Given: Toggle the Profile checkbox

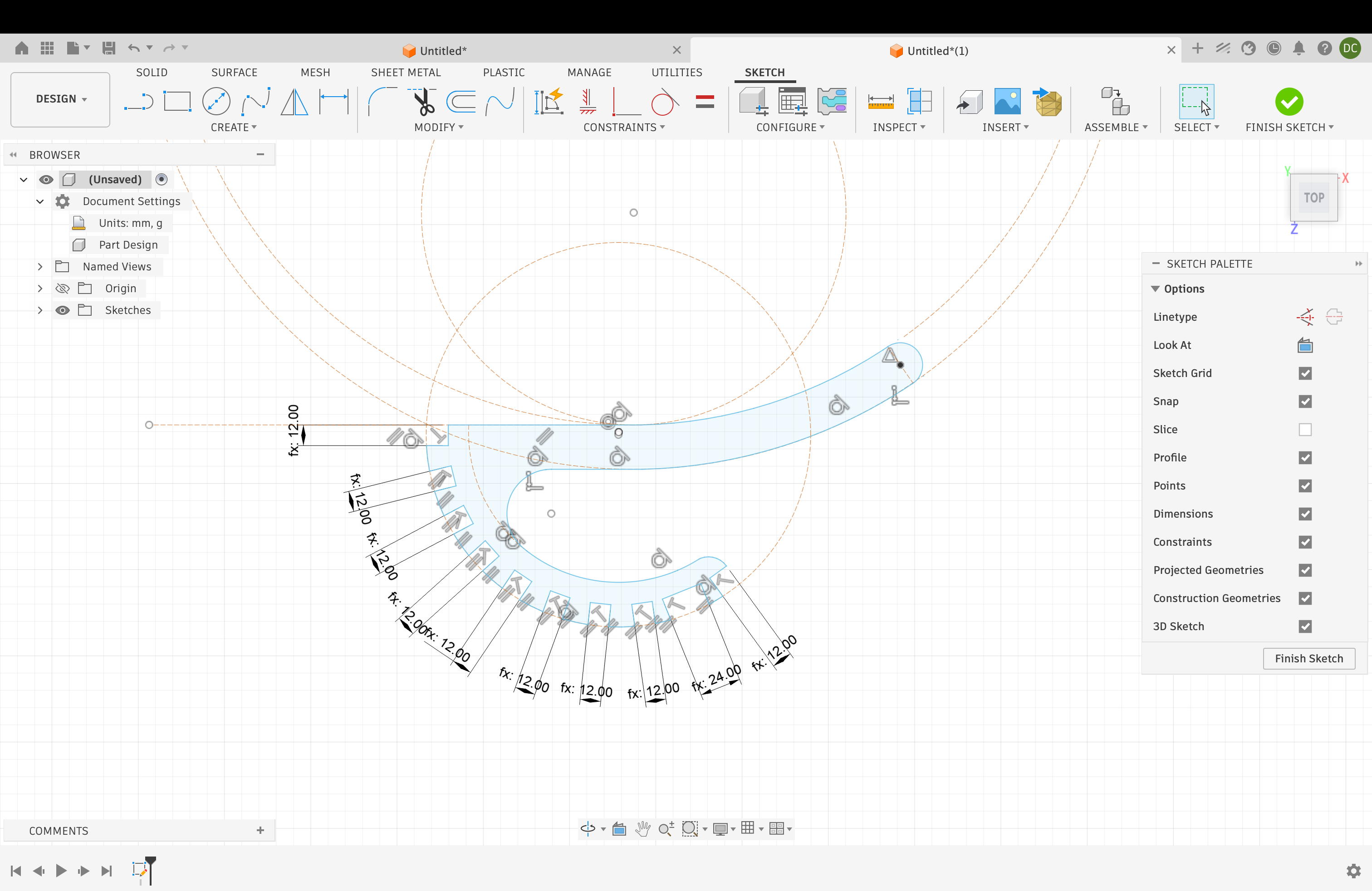Looking at the screenshot, I should (x=1305, y=458).
